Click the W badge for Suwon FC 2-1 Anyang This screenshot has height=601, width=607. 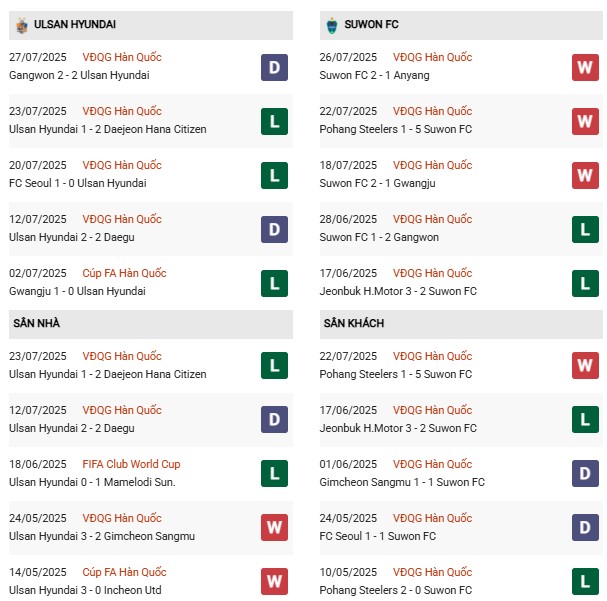[x=585, y=67]
